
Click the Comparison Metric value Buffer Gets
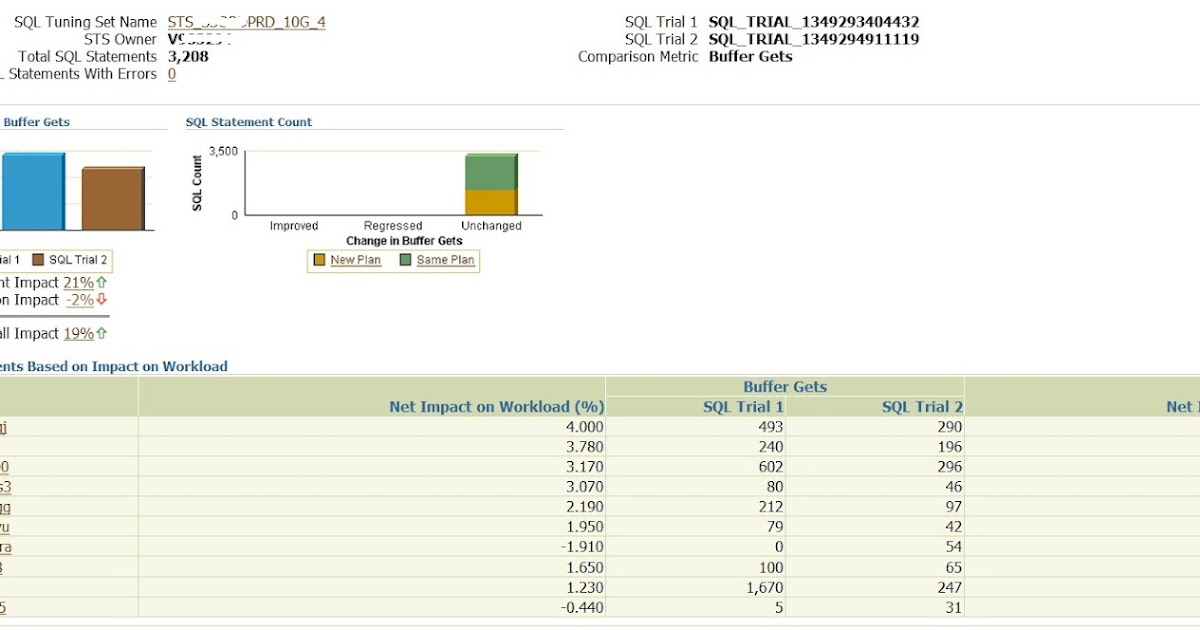pyautogui.click(x=750, y=56)
